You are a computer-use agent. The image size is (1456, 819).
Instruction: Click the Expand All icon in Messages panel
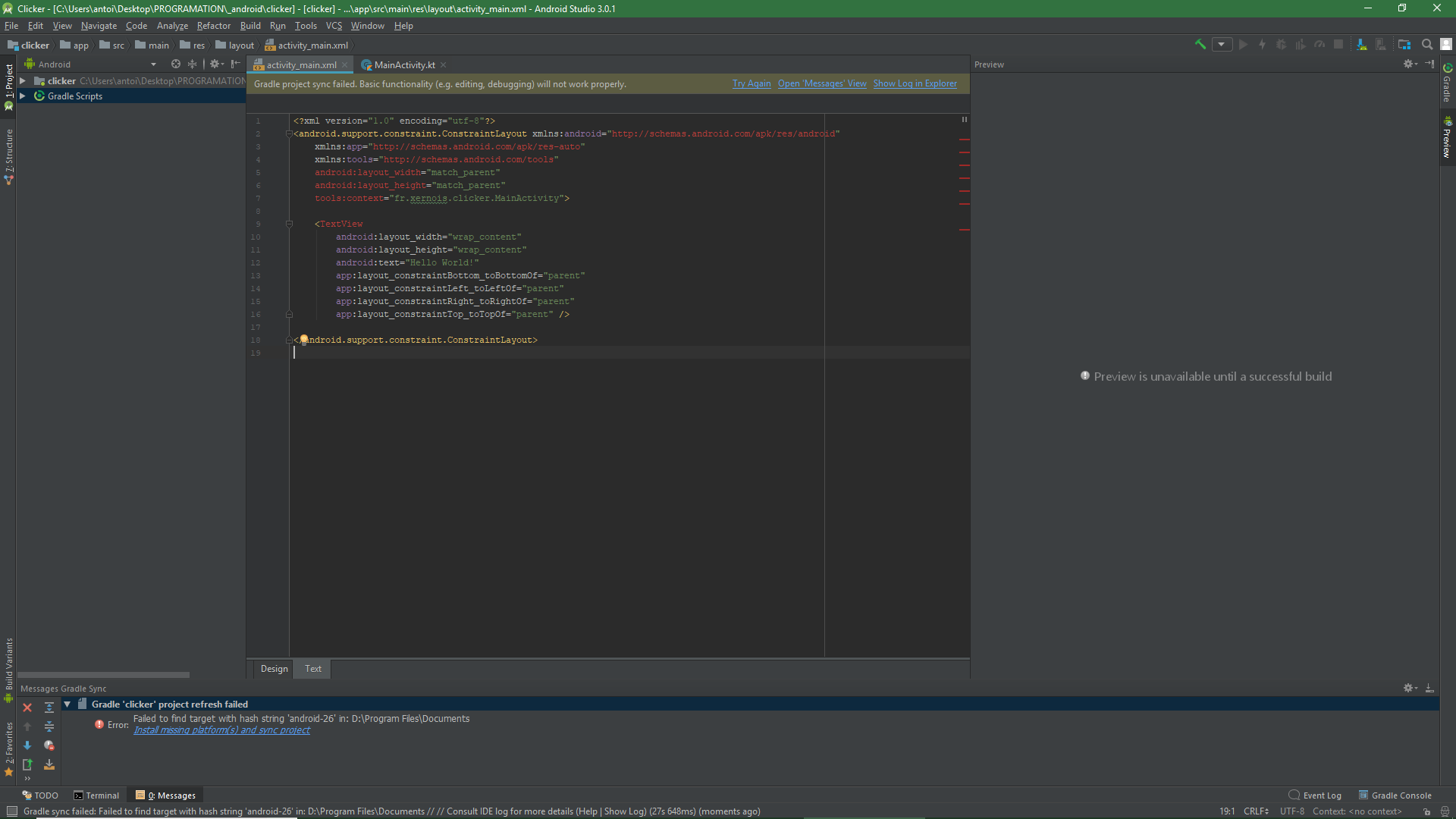tap(49, 708)
